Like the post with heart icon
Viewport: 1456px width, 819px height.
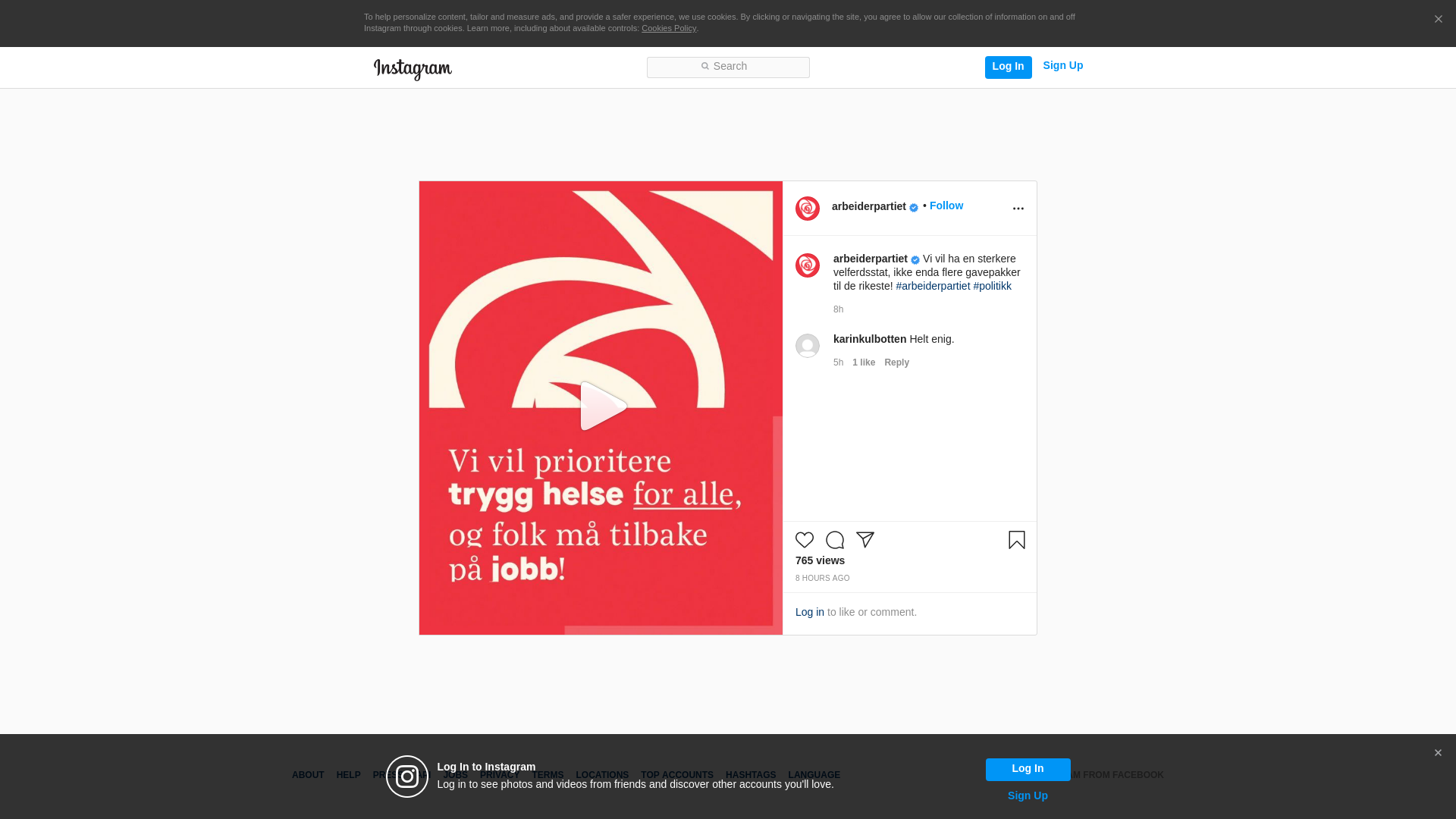click(x=805, y=540)
